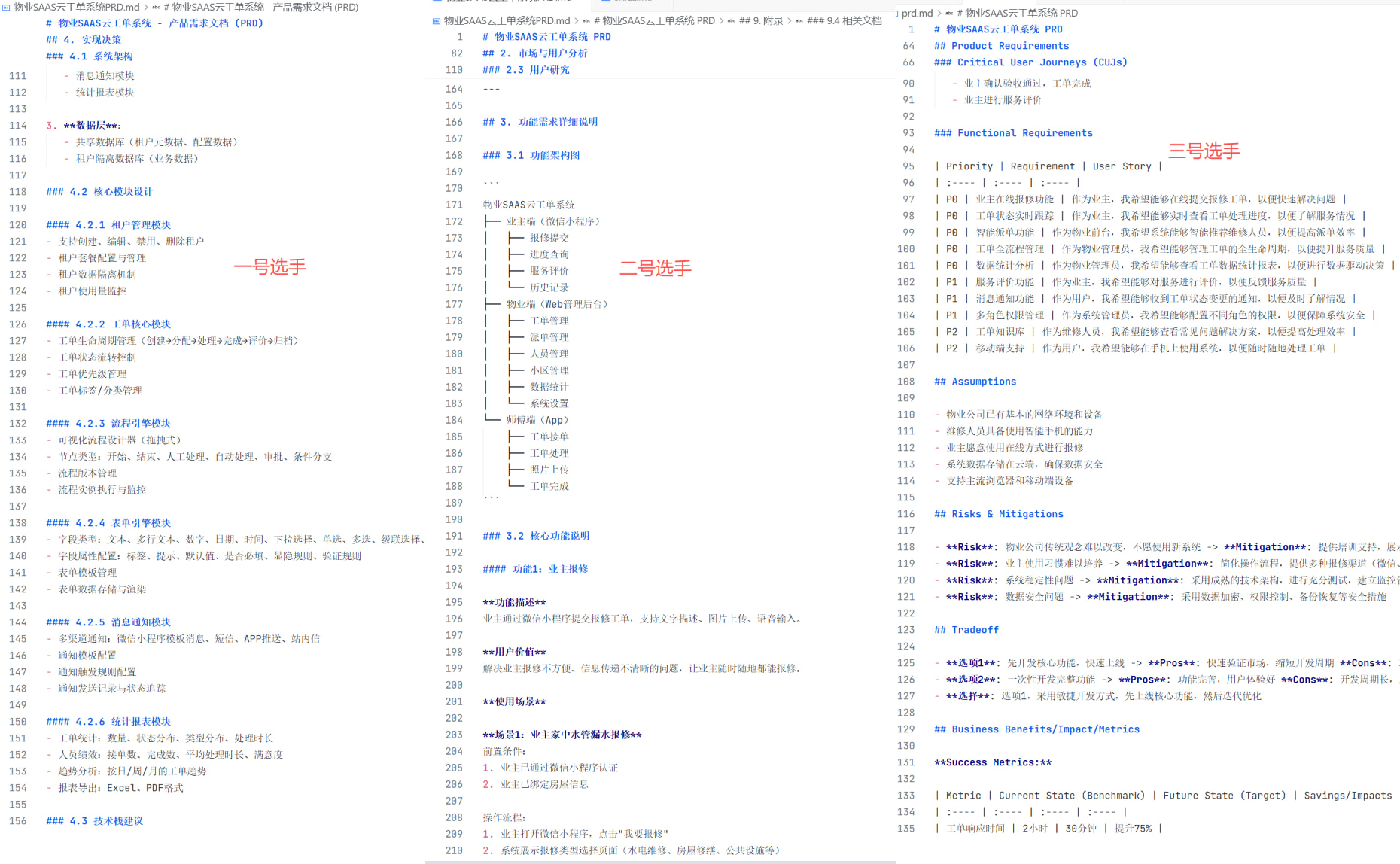The width and height of the screenshot is (1400, 864).
Task: Place cursor on '### Functional Requirements' heading
Action: (x=1013, y=133)
